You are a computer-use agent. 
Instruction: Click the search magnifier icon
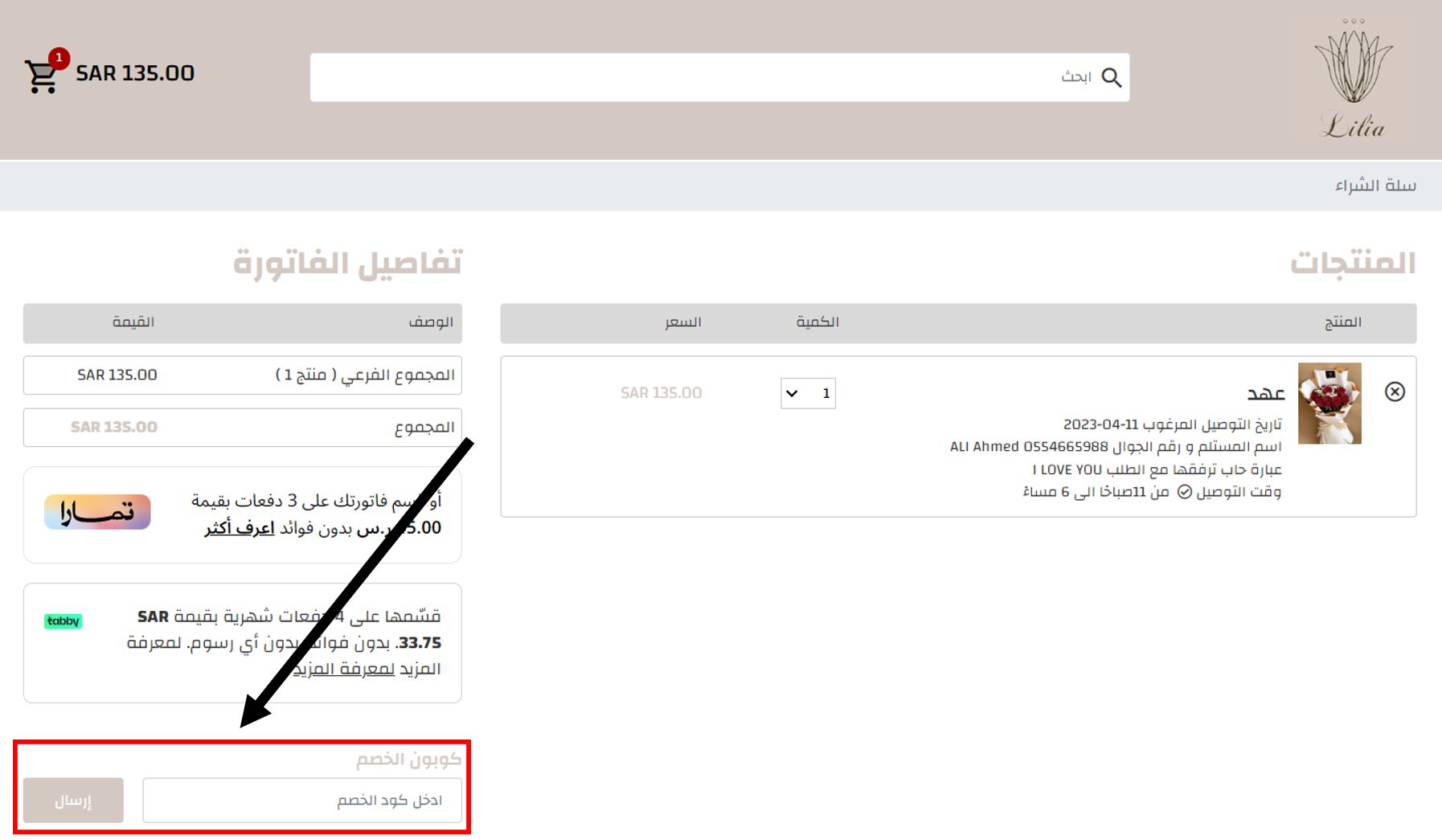[1112, 78]
